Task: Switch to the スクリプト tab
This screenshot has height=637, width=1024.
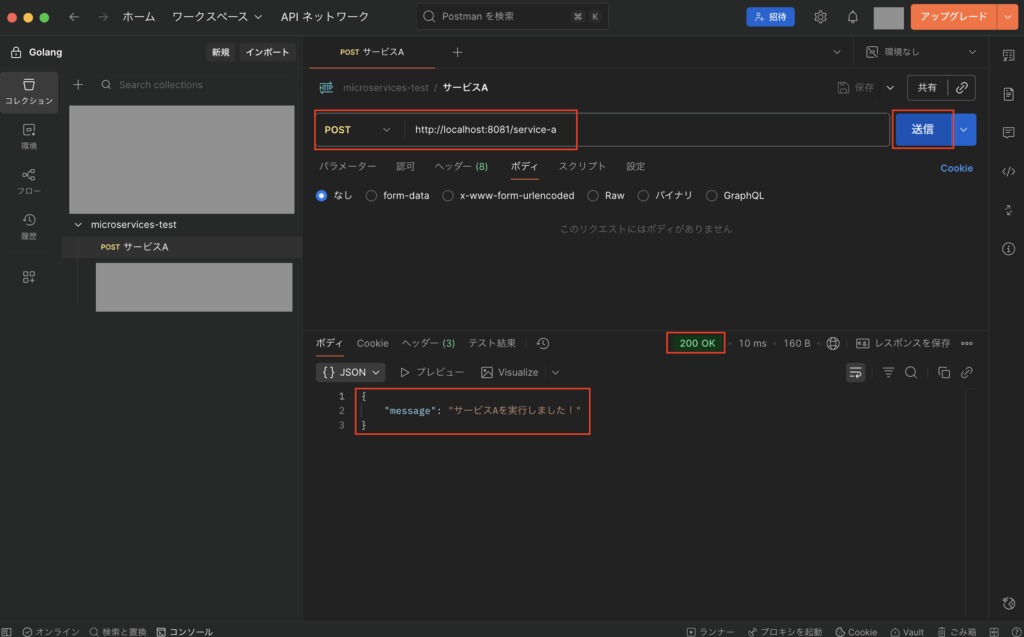Action: pos(582,166)
